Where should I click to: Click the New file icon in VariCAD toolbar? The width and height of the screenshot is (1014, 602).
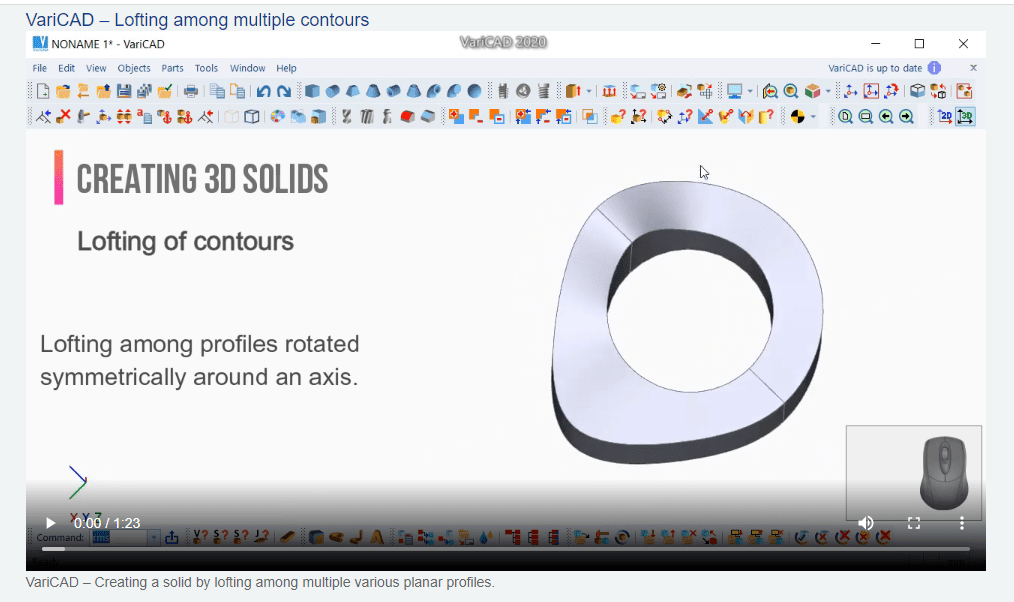pyautogui.click(x=43, y=91)
